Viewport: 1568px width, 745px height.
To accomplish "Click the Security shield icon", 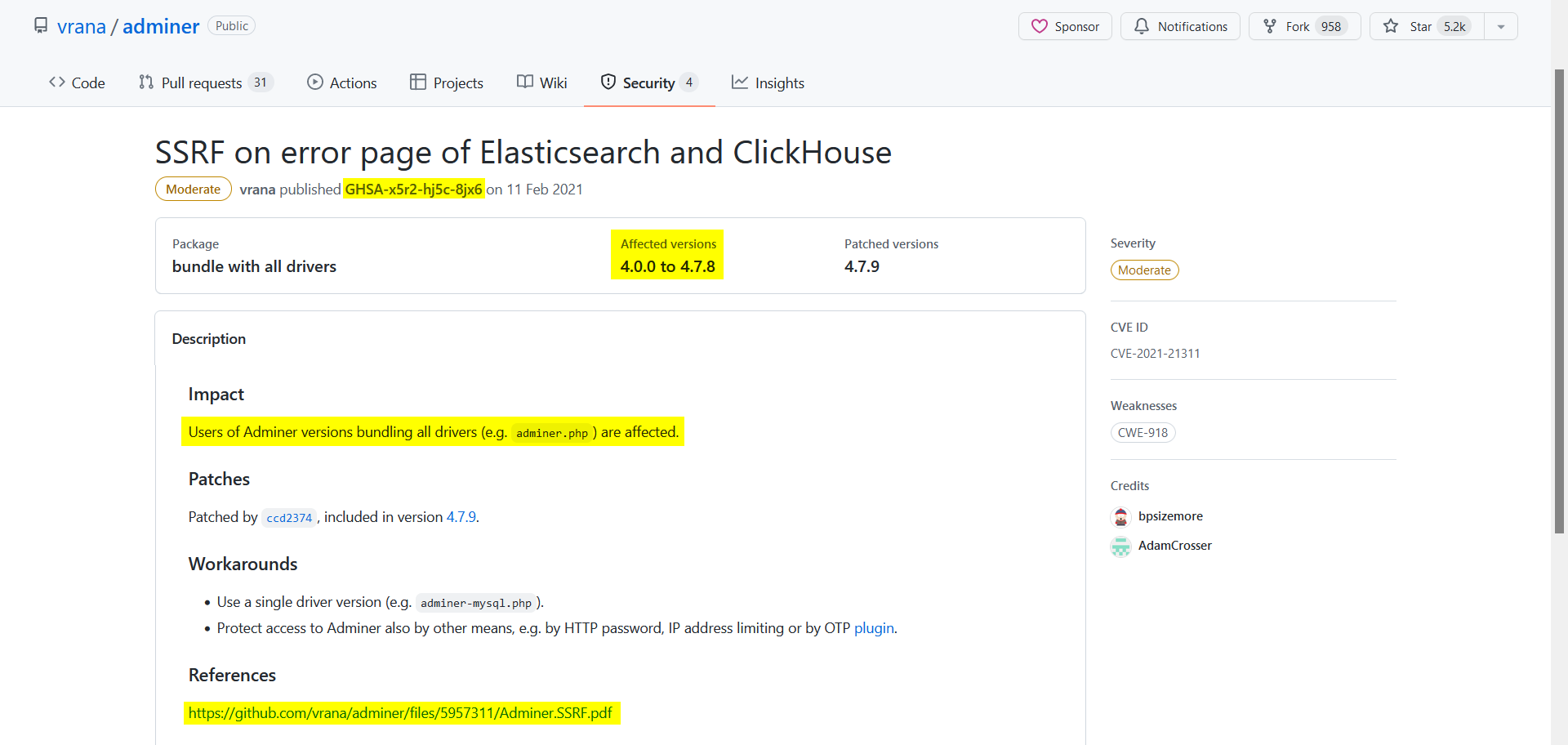I will [608, 82].
